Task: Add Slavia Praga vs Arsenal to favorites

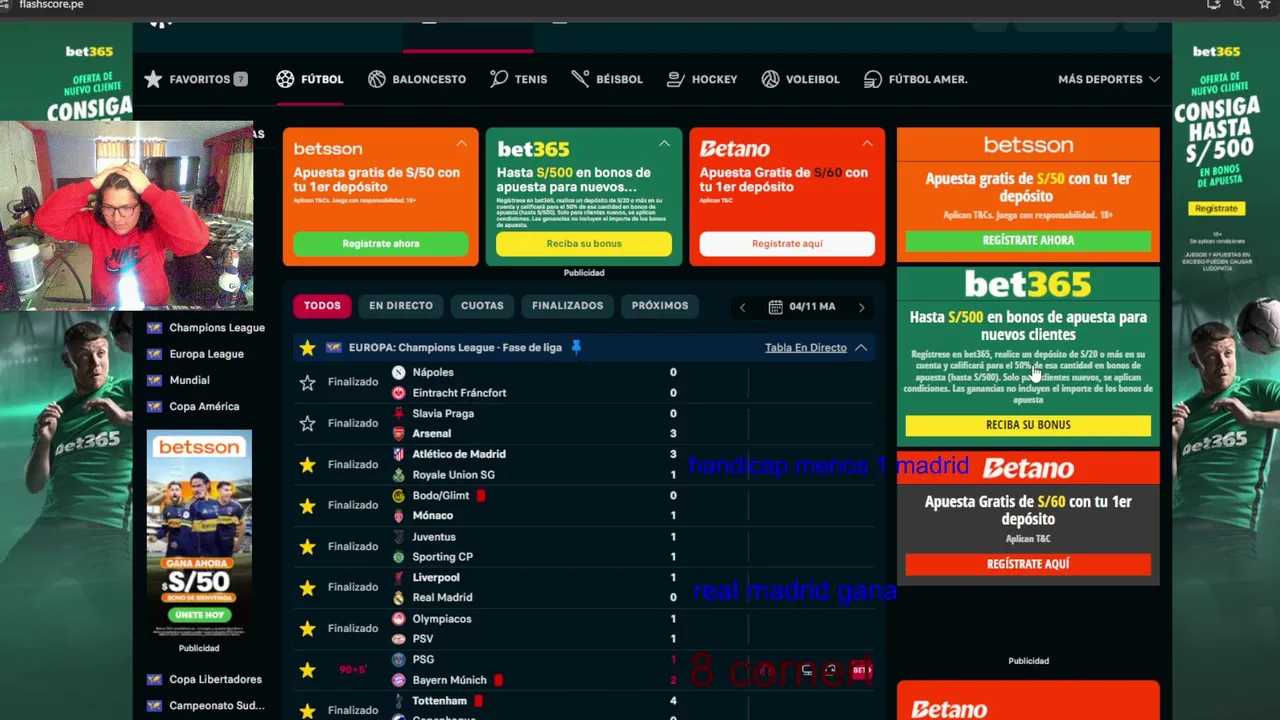Action: click(x=307, y=423)
